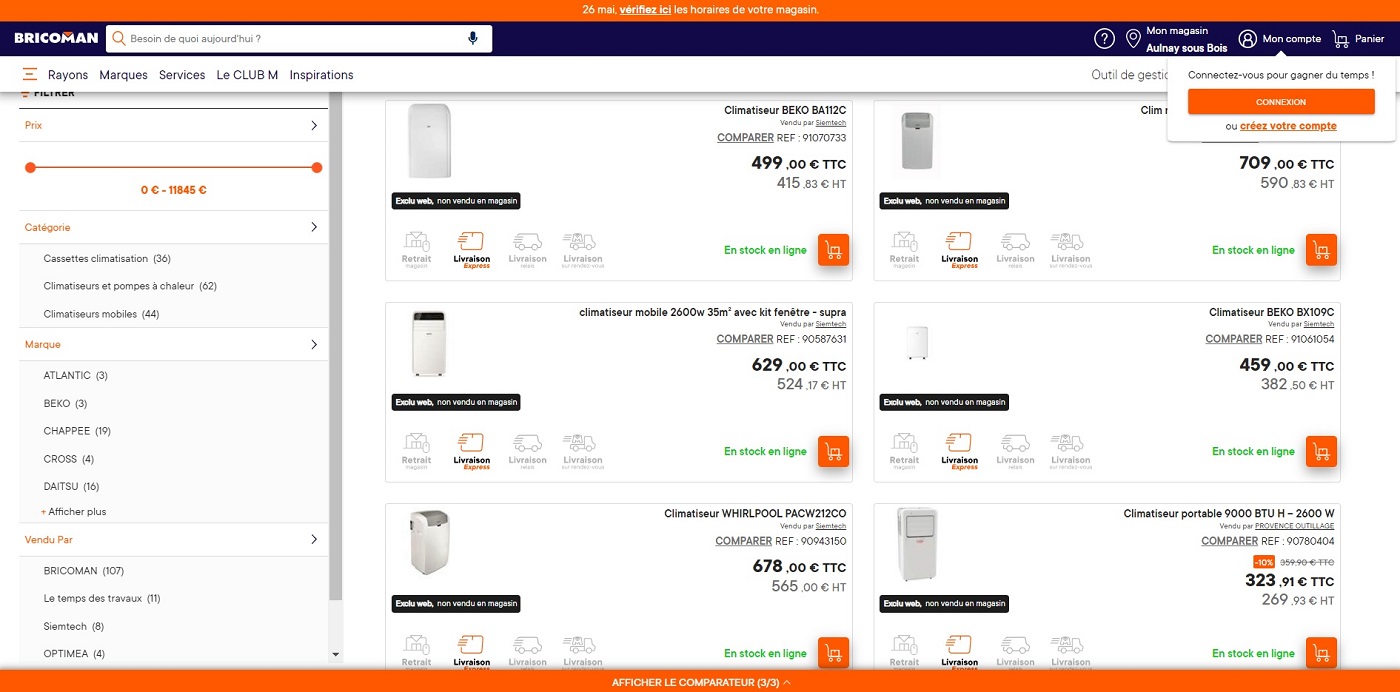Open the Inspirations menu item
1400x692 pixels.
click(x=321, y=75)
